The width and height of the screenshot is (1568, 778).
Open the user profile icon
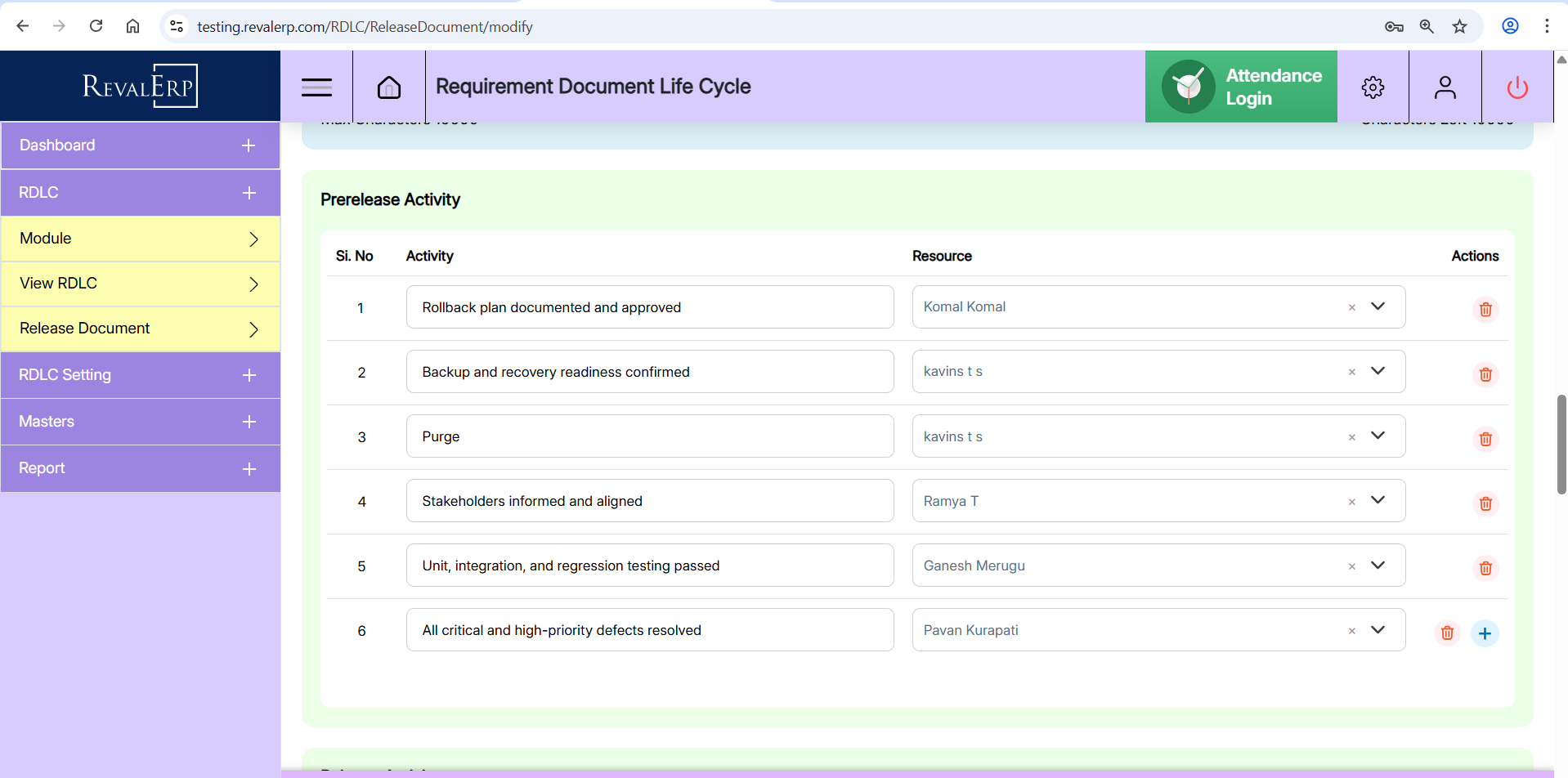coord(1445,87)
